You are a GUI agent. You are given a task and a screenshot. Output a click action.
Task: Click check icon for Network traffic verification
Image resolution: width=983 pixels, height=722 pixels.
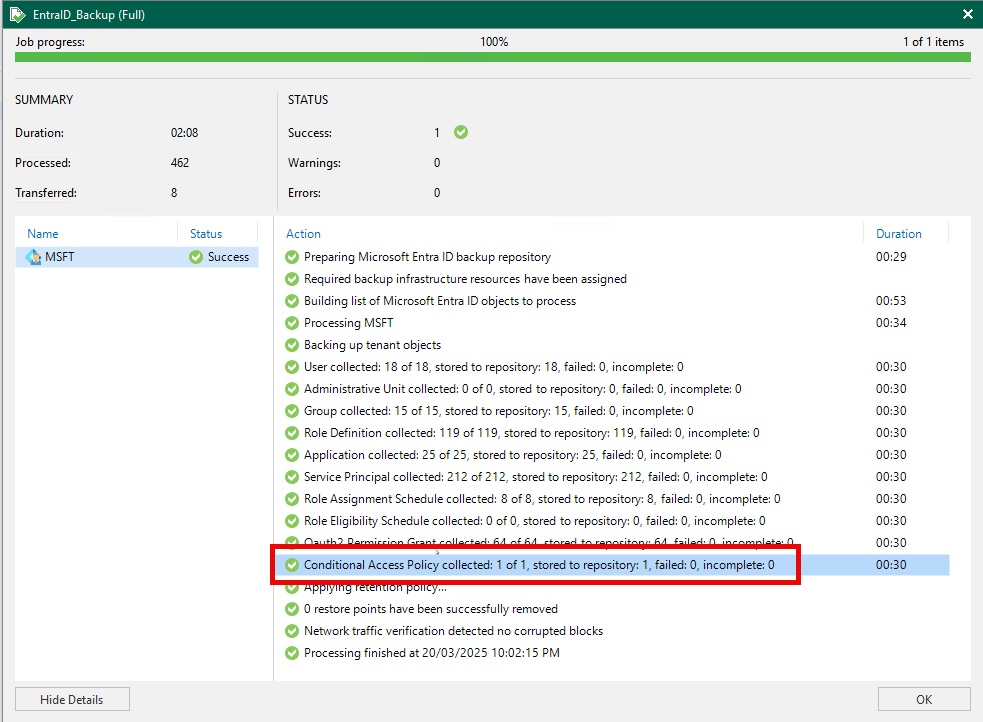pyautogui.click(x=292, y=631)
